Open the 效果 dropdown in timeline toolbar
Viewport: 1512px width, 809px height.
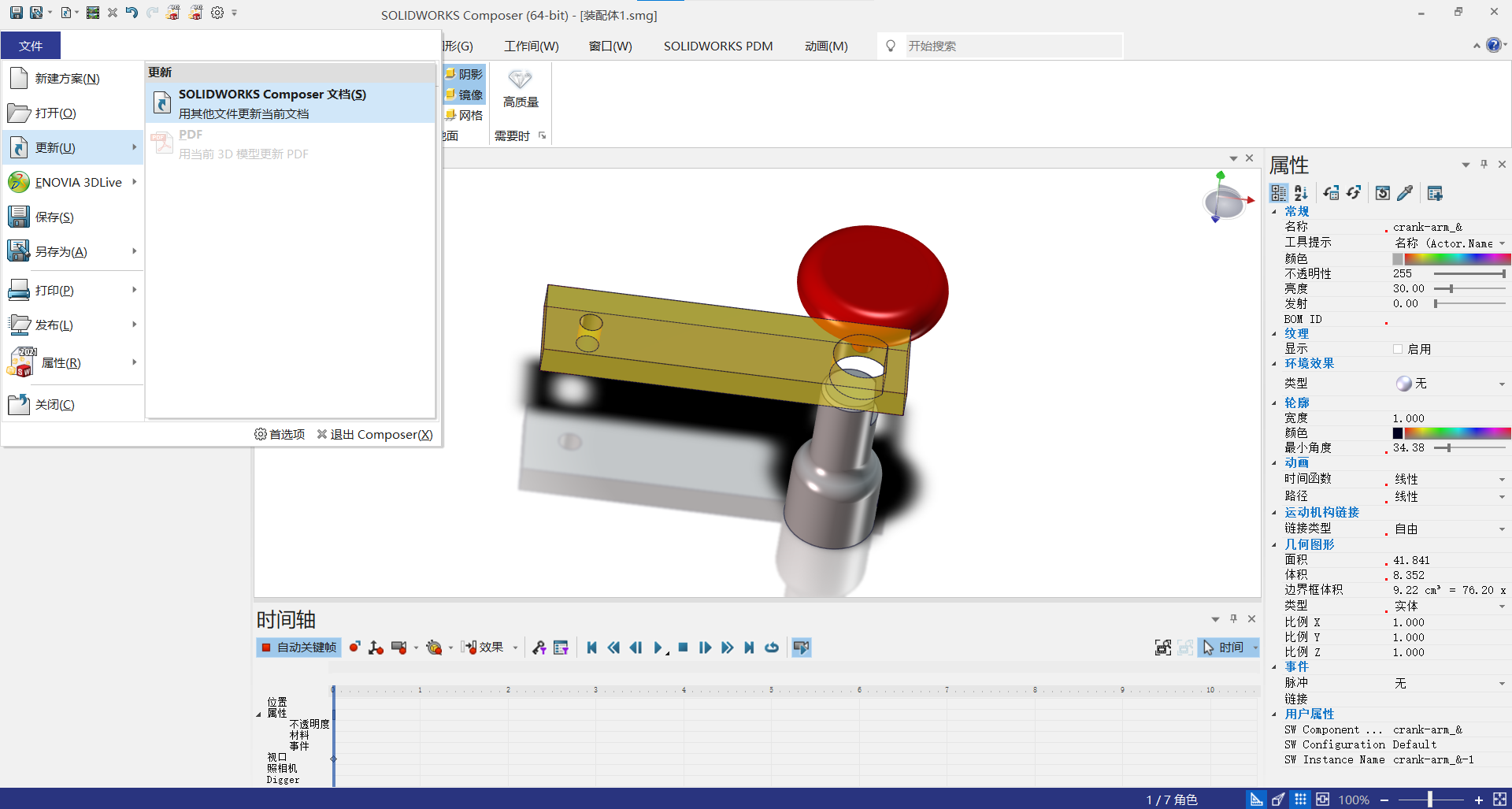(x=516, y=648)
